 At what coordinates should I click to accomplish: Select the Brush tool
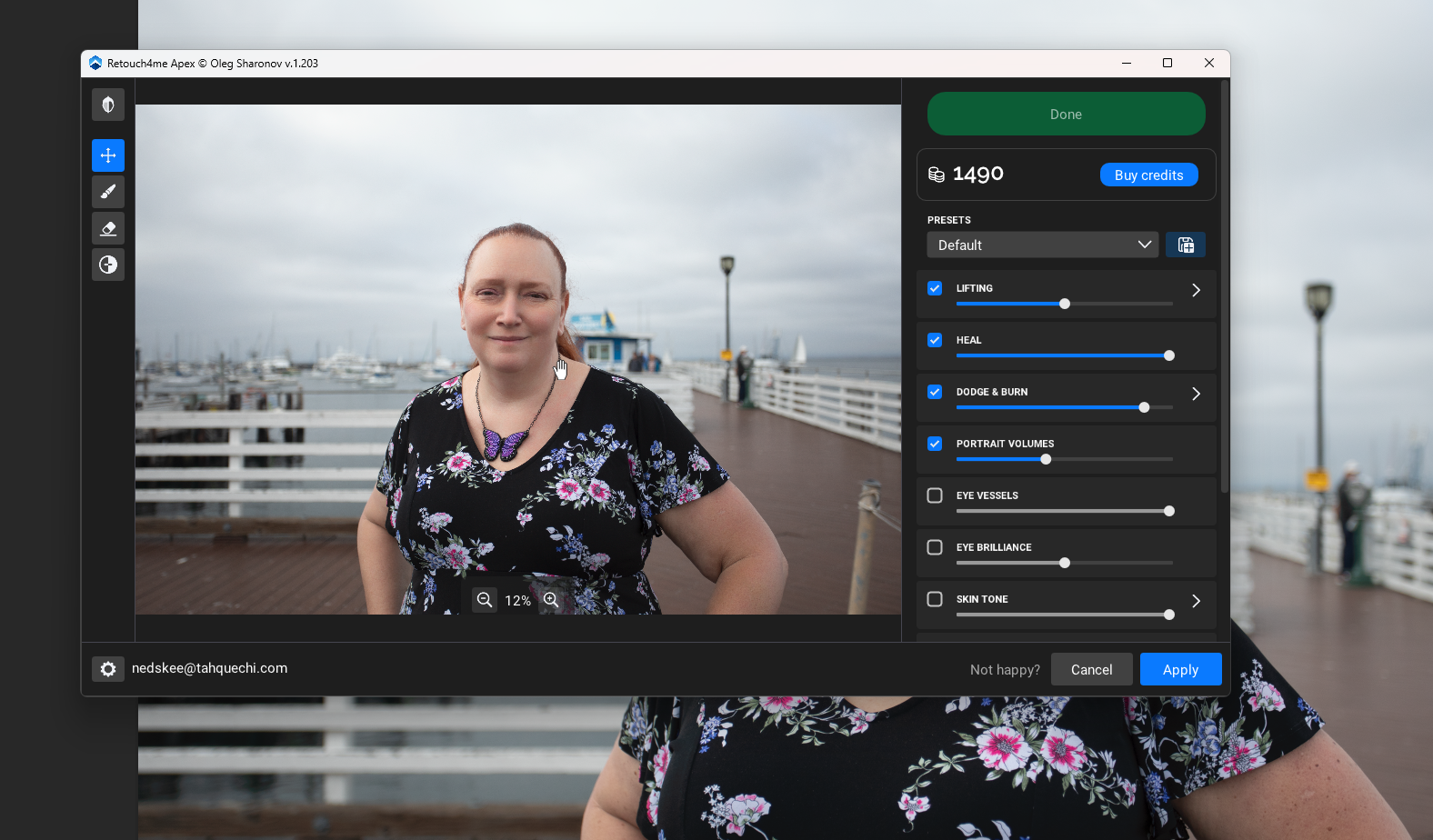[x=108, y=192]
